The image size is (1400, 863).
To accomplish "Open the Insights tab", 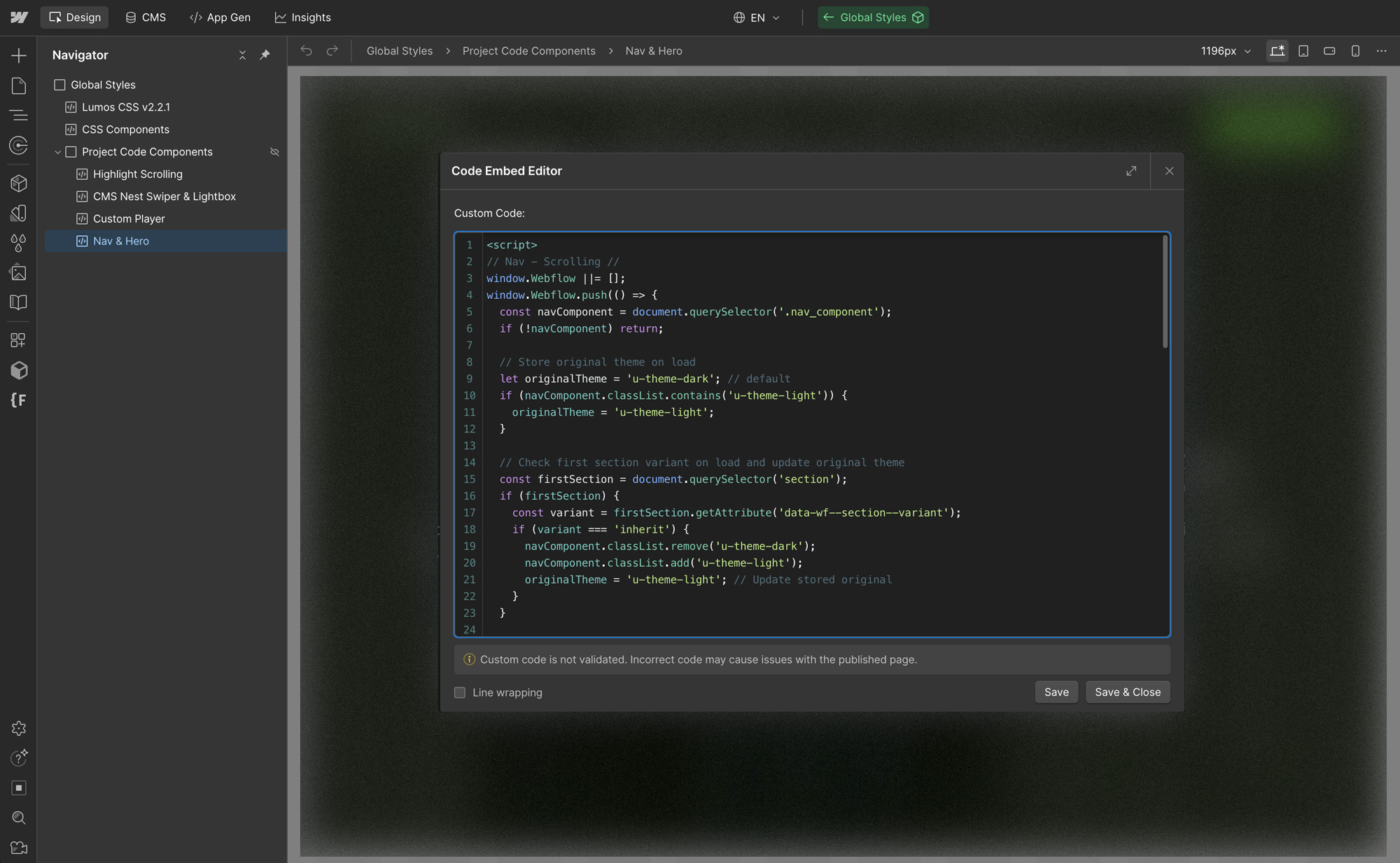I will point(302,17).
